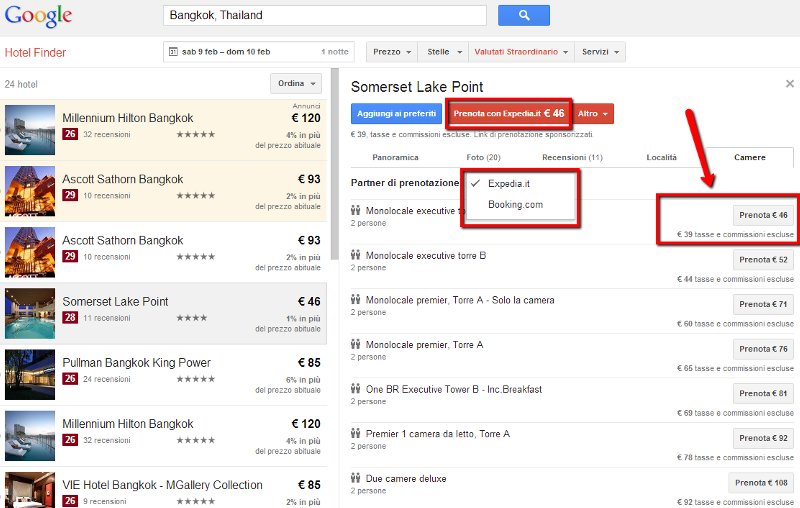Open Somerset Lake Point listing title
Screen dimensions: 800x508
[115, 301]
